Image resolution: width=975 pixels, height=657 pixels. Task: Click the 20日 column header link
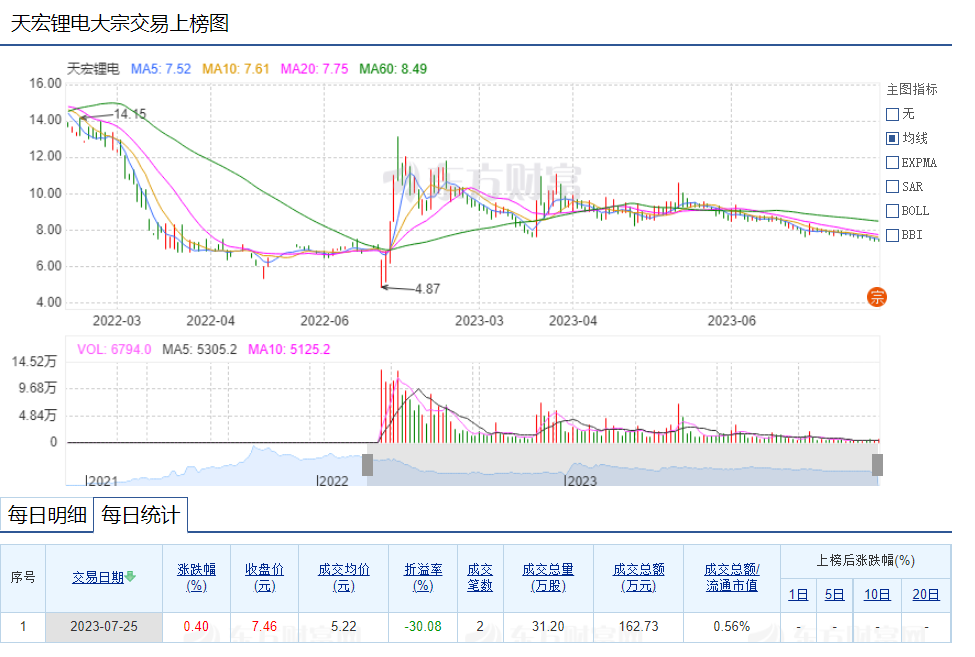click(926, 594)
